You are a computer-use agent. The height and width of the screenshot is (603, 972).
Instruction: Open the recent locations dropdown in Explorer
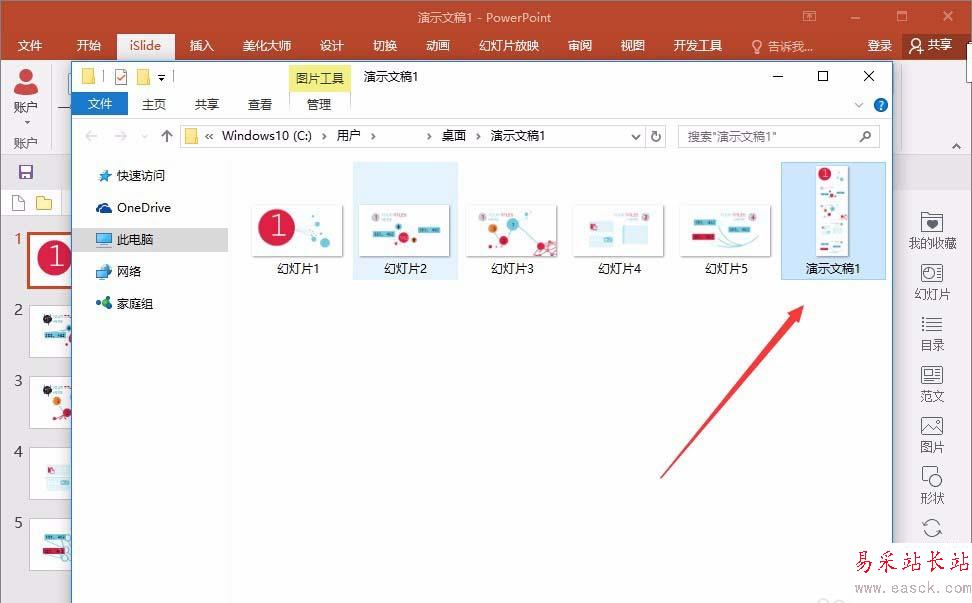(144, 136)
